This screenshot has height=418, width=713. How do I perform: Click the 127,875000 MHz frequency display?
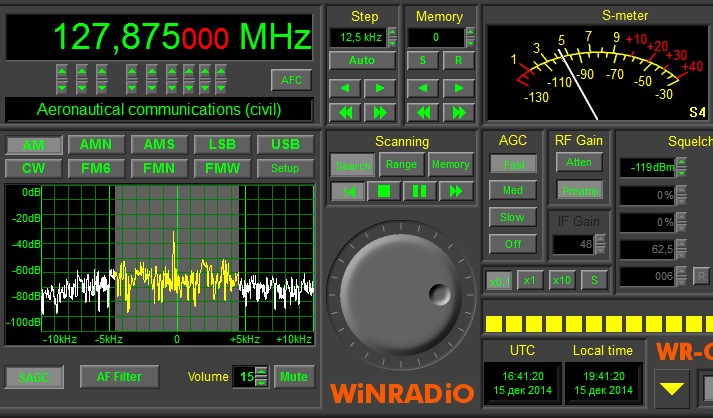point(159,37)
